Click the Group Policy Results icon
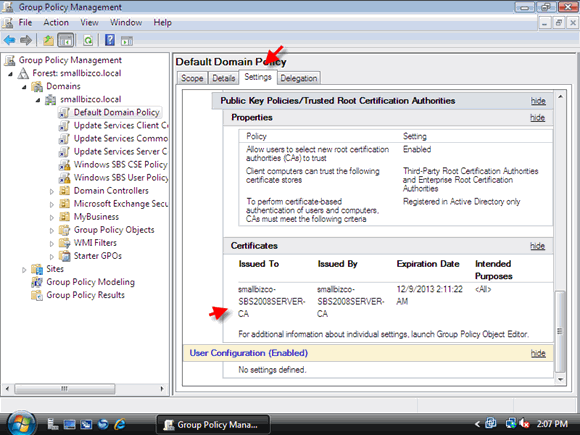Screen dimensions: 580x435 [x=37, y=295]
